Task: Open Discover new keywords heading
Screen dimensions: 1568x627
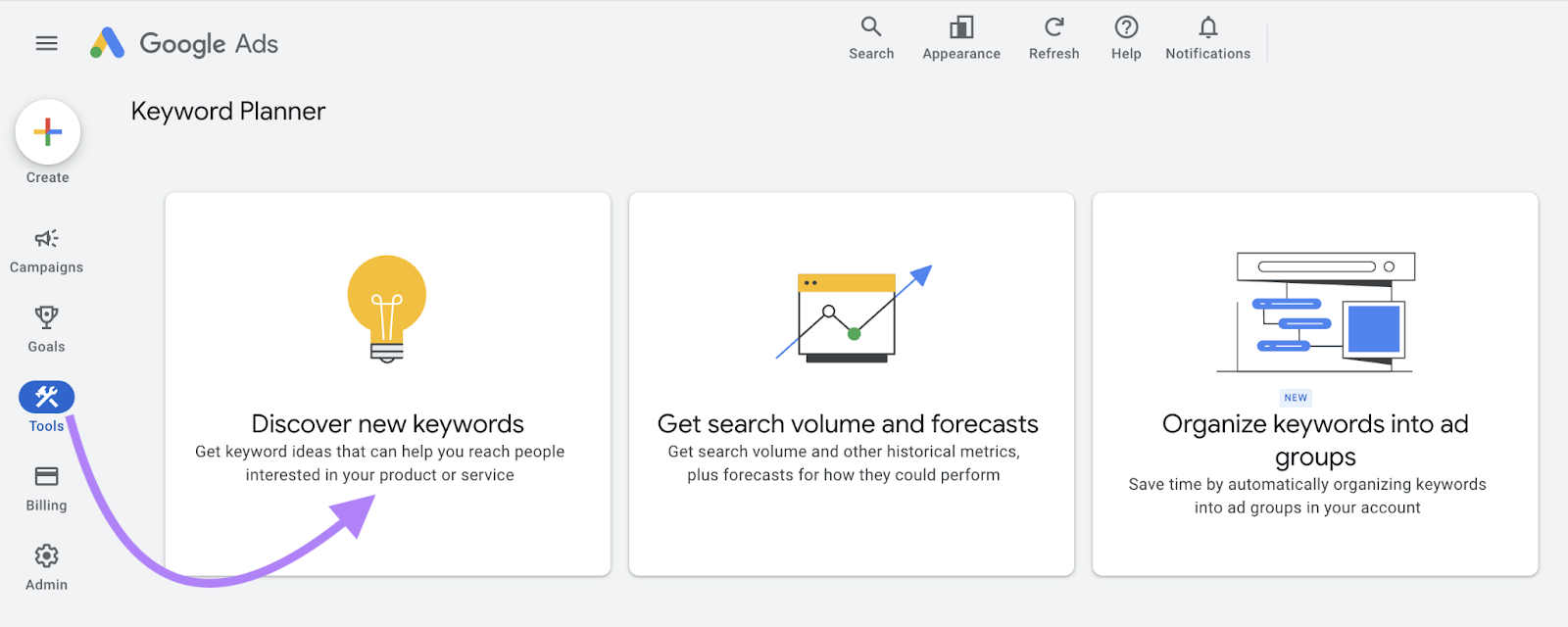Action: click(x=387, y=424)
